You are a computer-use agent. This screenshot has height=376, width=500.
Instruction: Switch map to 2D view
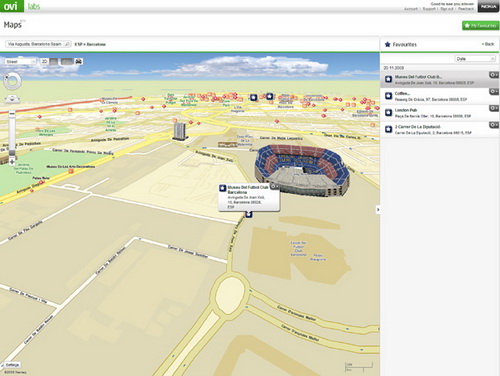[x=45, y=61]
